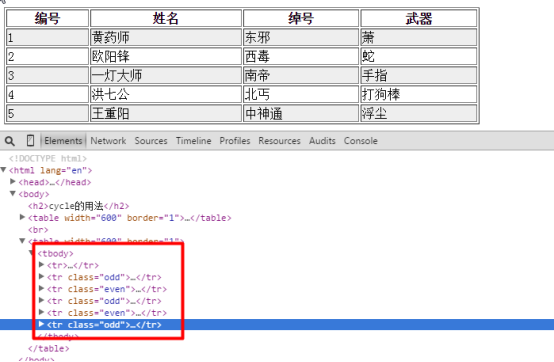Click the 姓名 table header
Screen dimensions: 554x362
166,18
